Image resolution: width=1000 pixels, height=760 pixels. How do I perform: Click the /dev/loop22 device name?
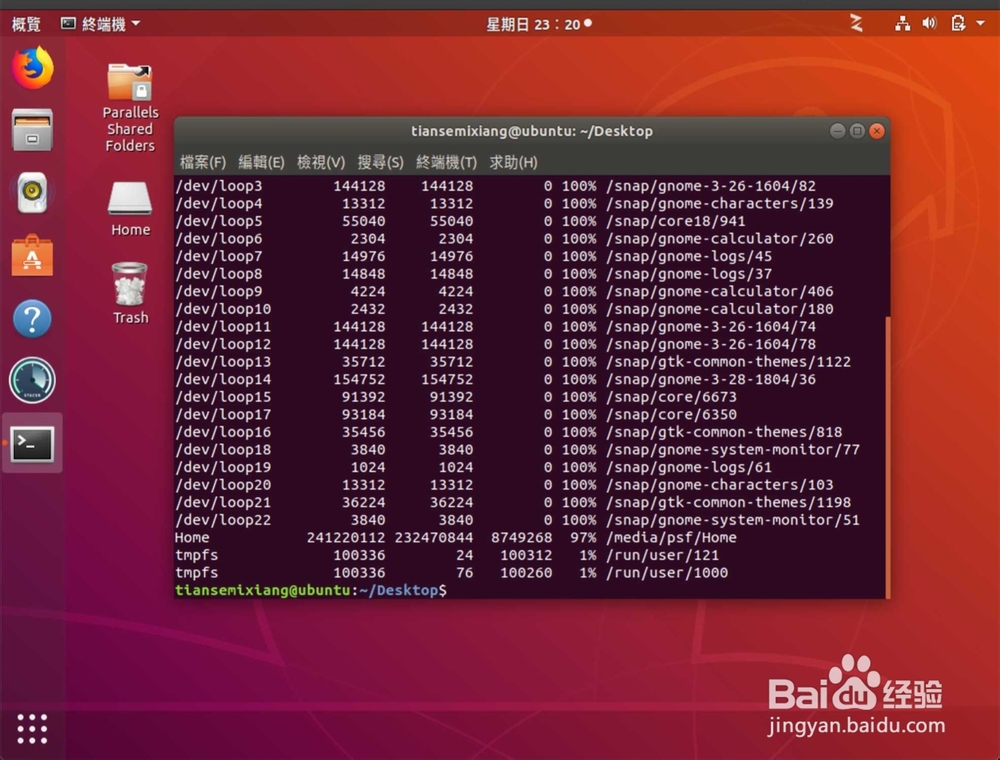point(223,520)
